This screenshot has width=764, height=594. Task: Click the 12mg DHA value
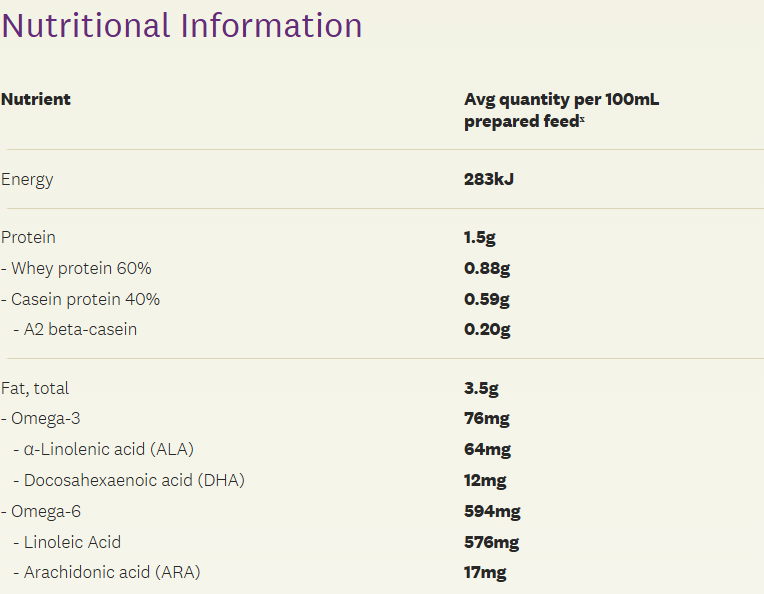click(485, 480)
